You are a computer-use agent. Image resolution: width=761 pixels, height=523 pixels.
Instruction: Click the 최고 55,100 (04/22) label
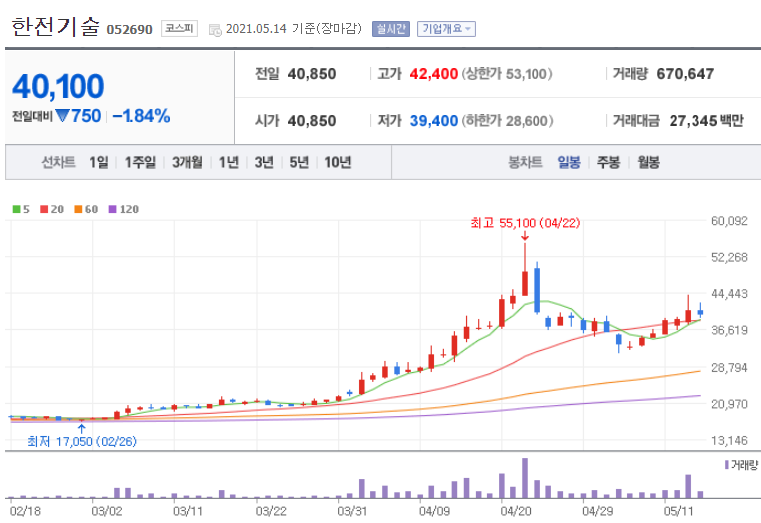(x=525, y=223)
